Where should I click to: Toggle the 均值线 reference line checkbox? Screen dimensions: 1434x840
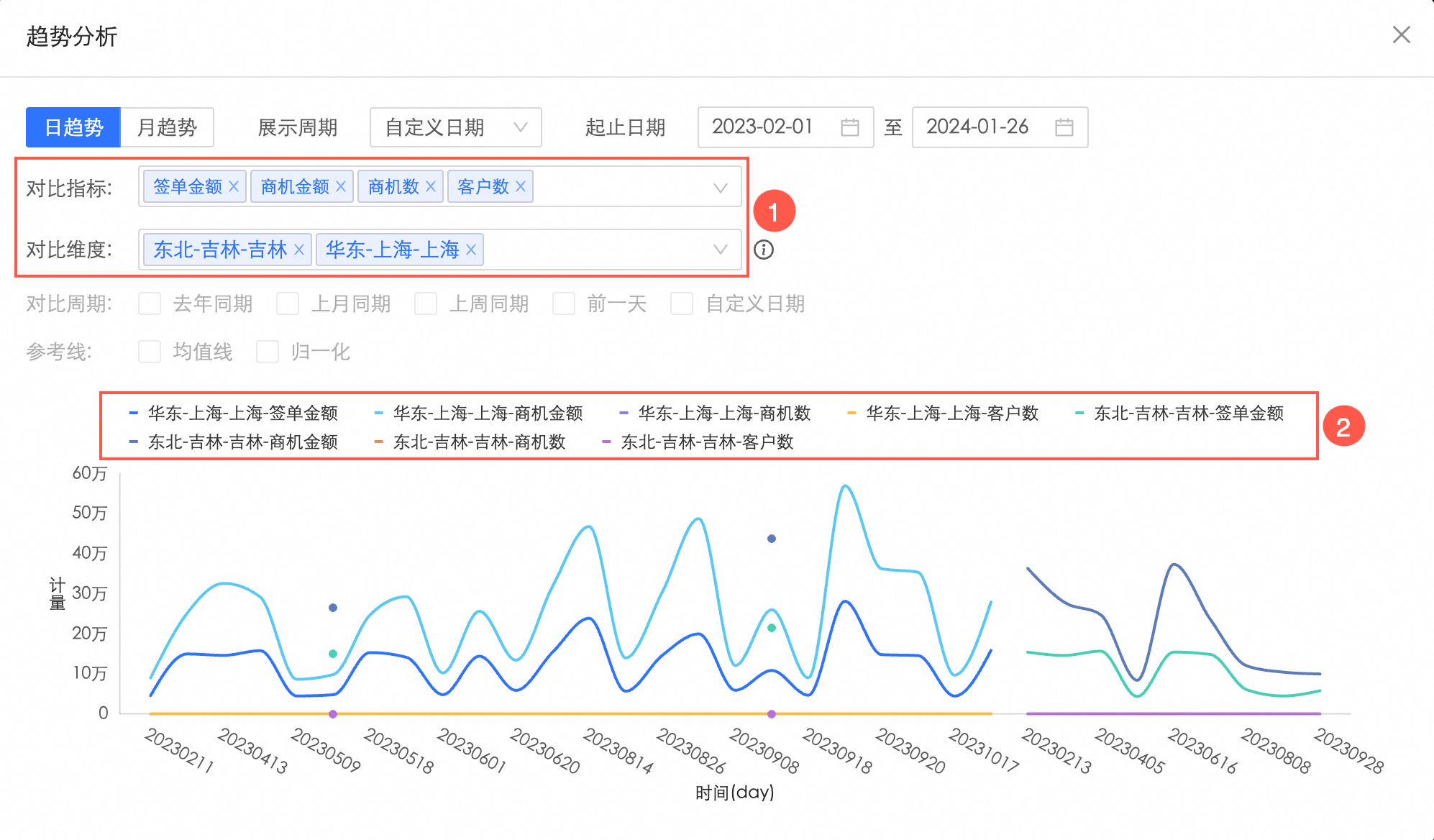click(150, 352)
